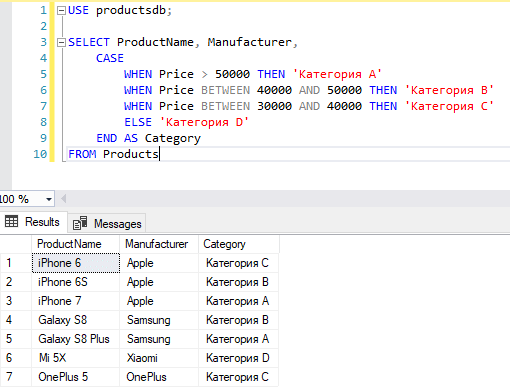Click the CASE keyword on line 4

110,58
